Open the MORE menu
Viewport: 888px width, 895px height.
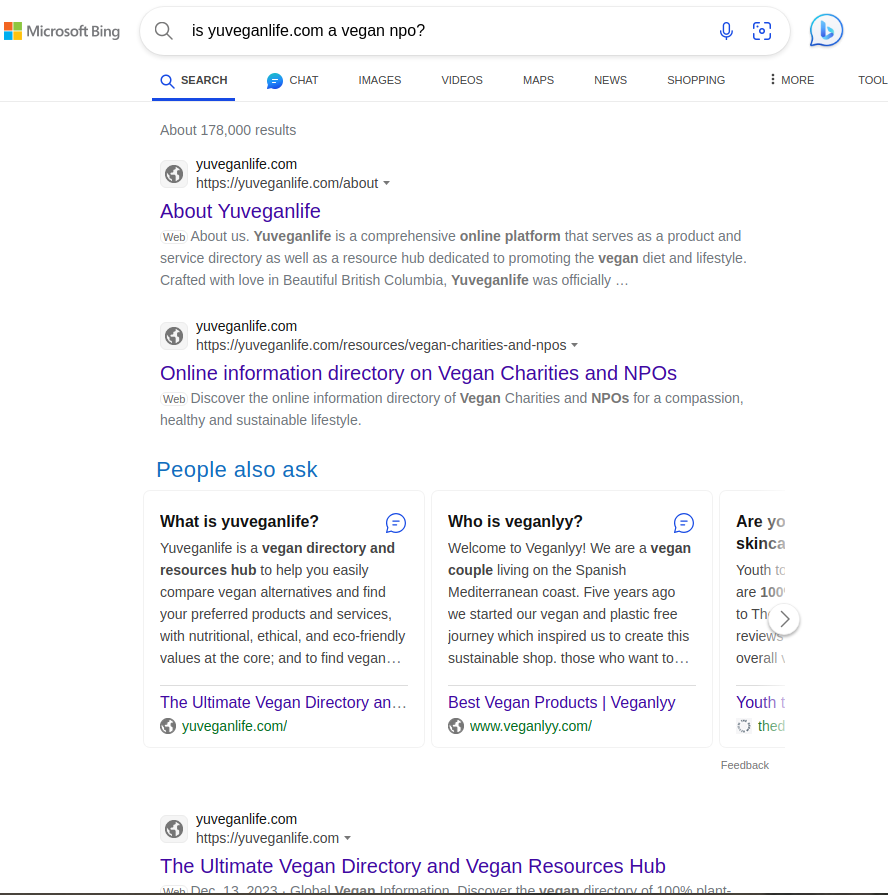pyautogui.click(x=792, y=80)
